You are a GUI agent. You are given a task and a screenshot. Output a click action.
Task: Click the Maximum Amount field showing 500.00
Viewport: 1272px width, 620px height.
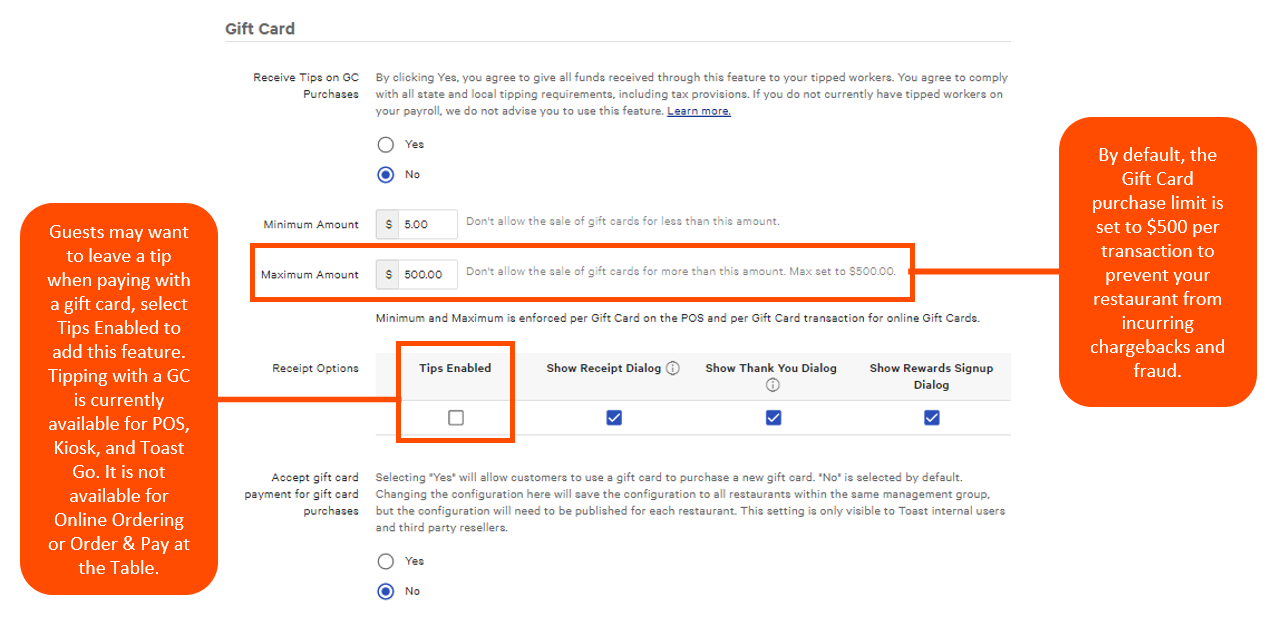428,274
